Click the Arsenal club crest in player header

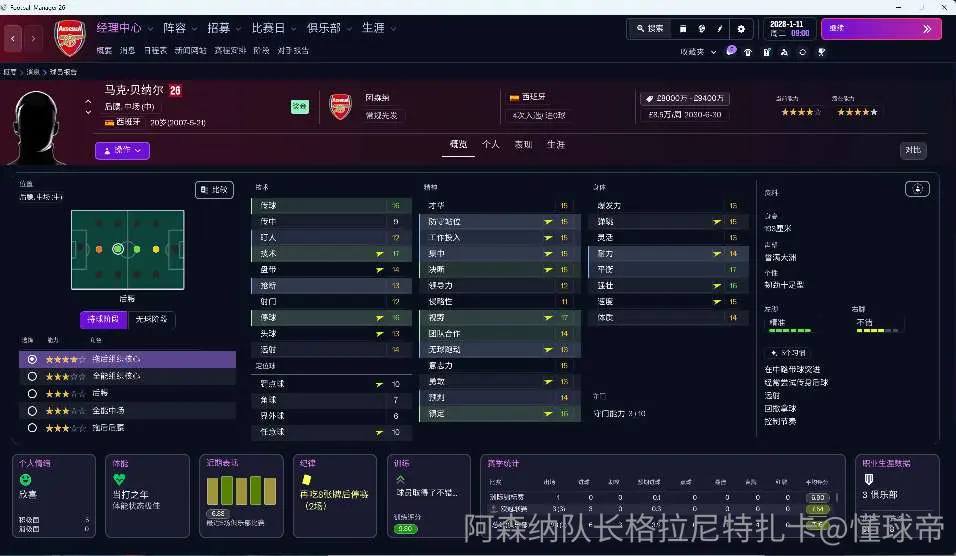click(x=340, y=107)
